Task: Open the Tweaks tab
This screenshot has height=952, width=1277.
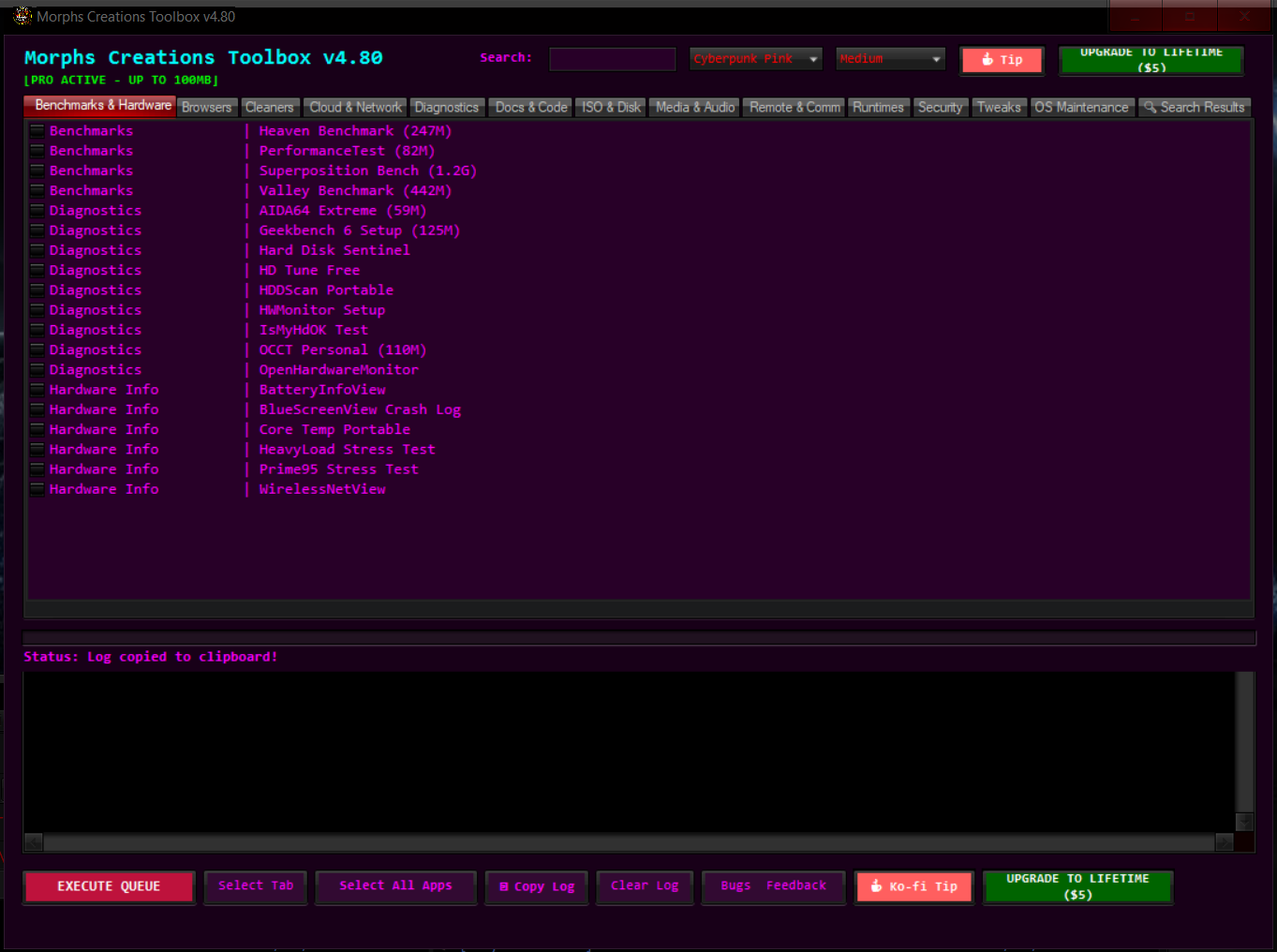Action: point(999,108)
